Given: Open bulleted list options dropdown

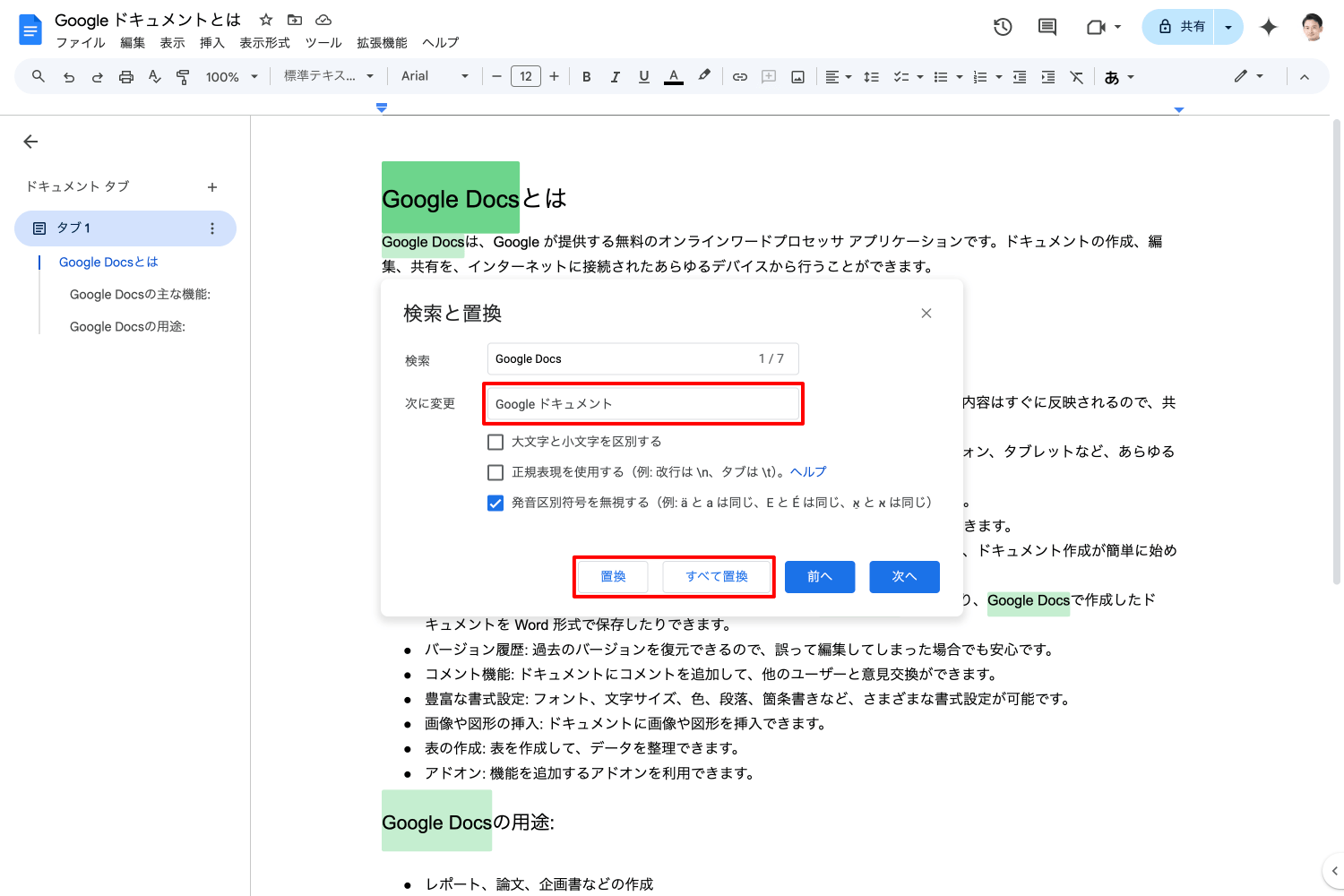Looking at the screenshot, I should tap(959, 77).
